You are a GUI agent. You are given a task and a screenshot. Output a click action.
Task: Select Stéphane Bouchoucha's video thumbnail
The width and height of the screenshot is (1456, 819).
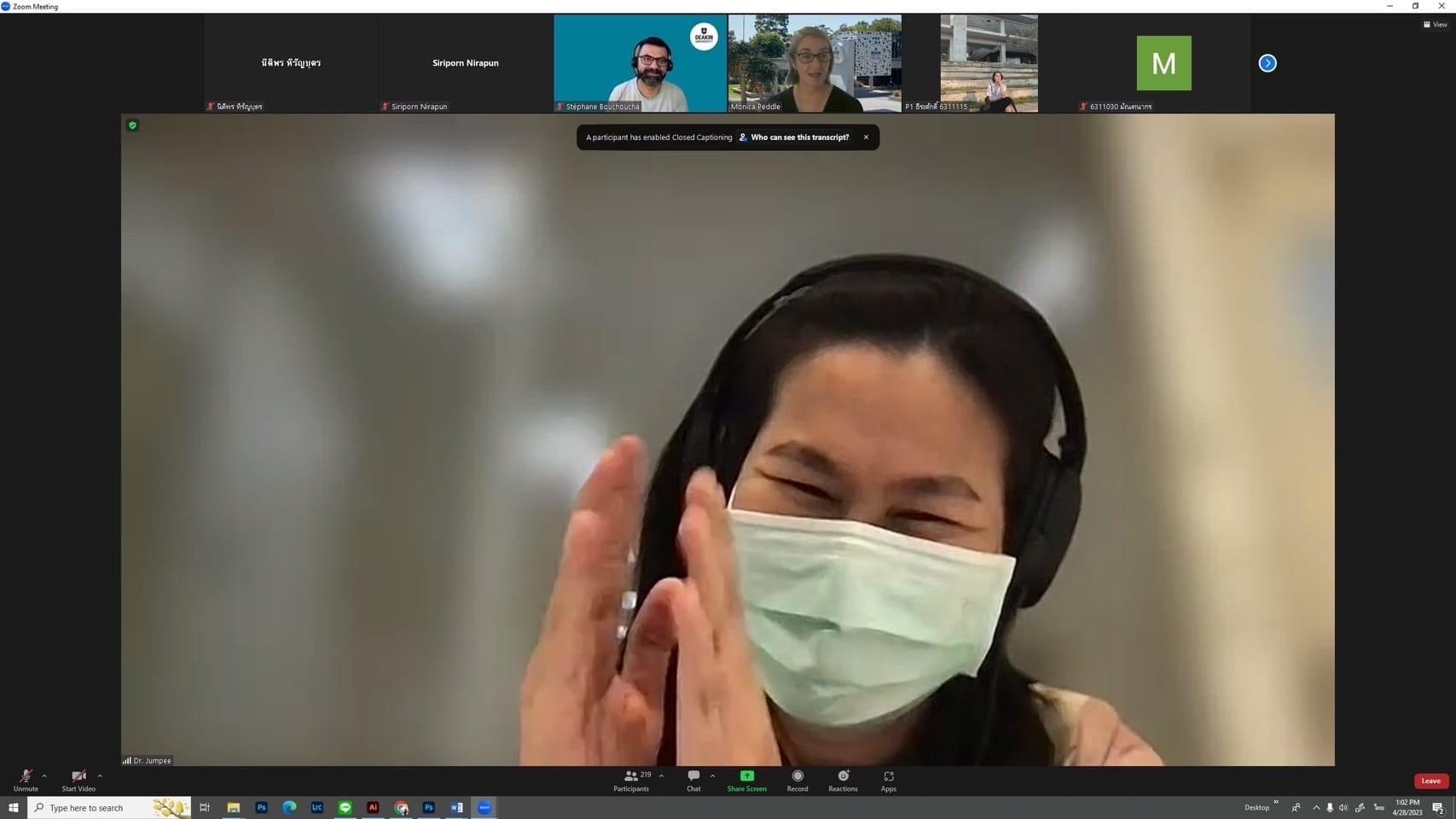coord(640,63)
